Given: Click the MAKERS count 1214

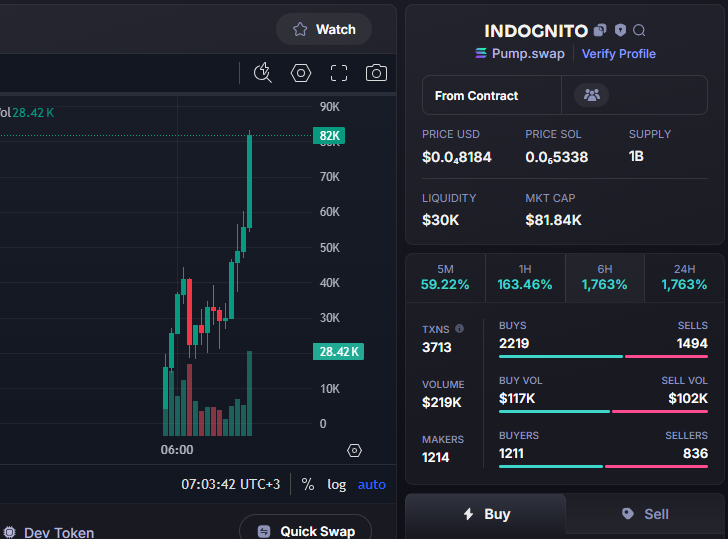Looking at the screenshot, I should 436,457.
